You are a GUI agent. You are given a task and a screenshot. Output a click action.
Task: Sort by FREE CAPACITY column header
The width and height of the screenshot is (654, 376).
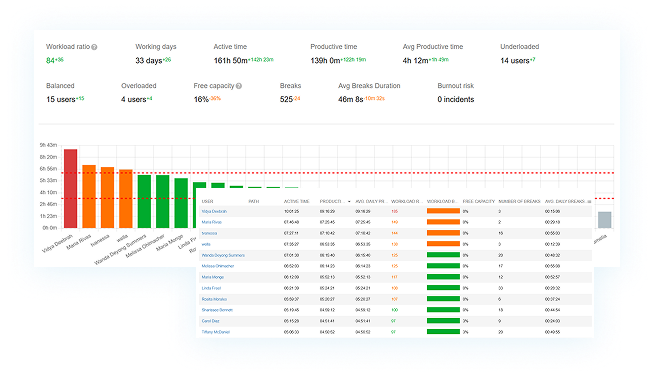tap(478, 202)
